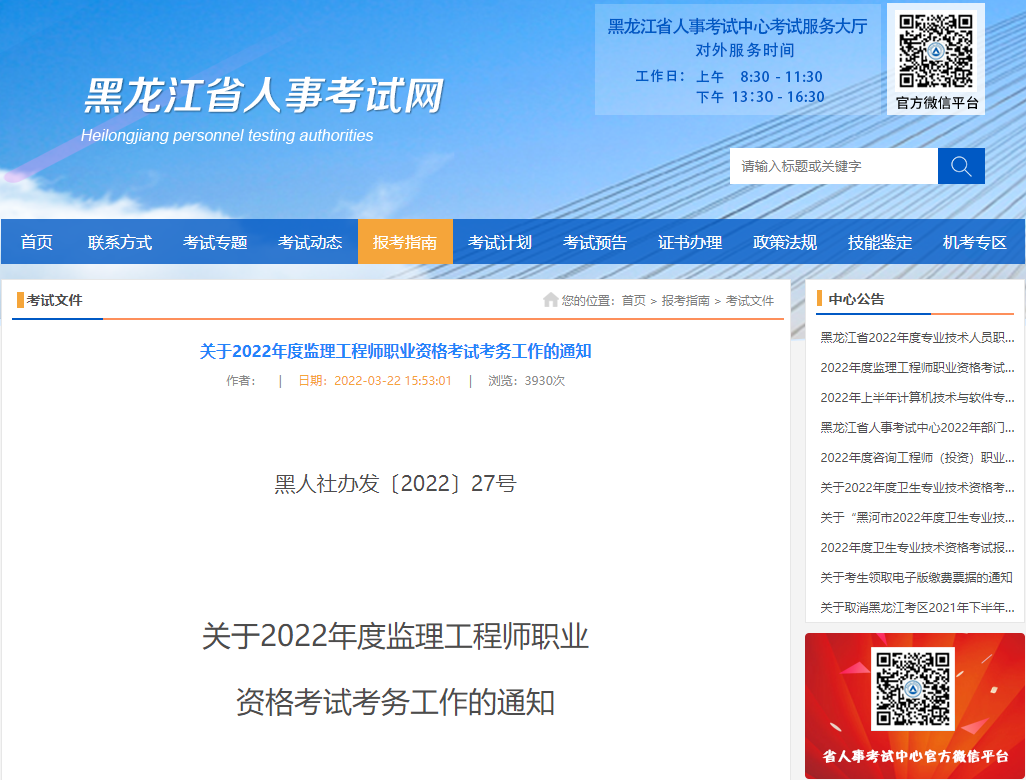1026x780 pixels.
Task: Click the blue article title link
Action: click(395, 351)
